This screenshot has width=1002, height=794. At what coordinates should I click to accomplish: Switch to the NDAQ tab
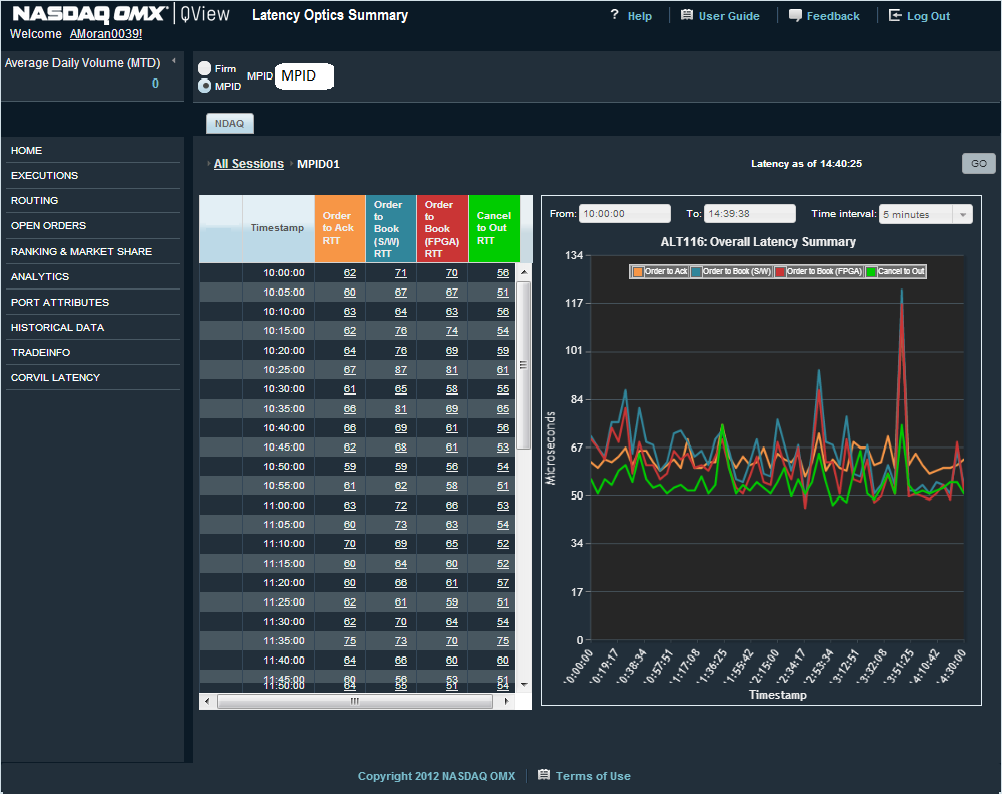(x=229, y=123)
